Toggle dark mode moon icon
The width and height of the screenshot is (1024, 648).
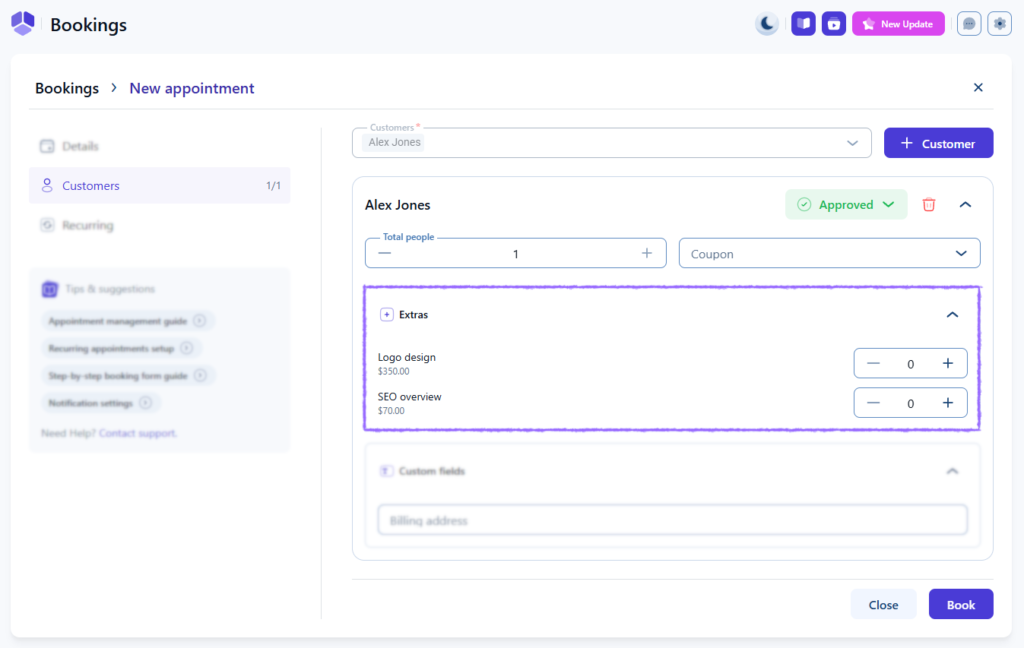tap(767, 24)
